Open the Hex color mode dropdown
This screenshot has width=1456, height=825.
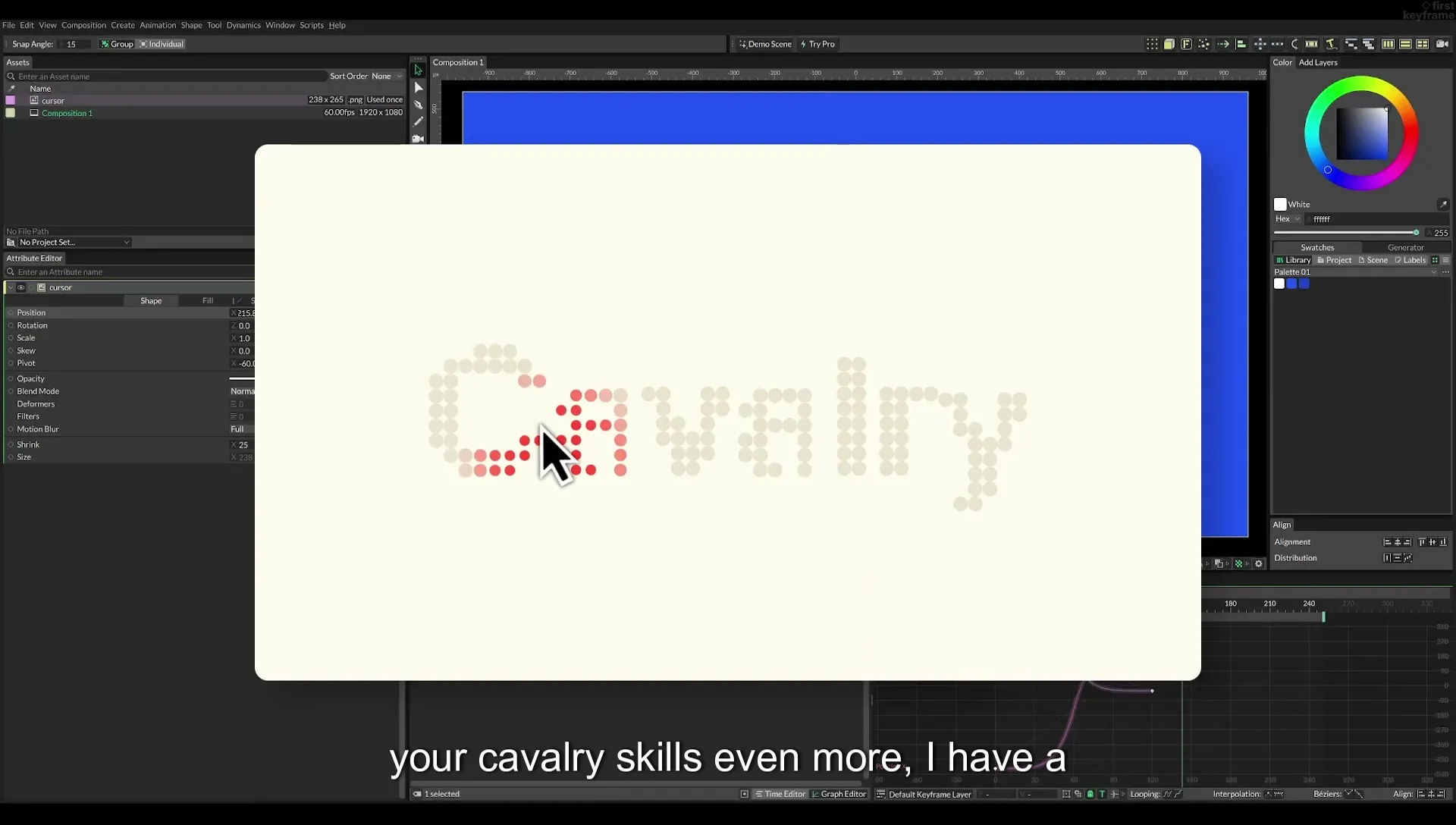(1287, 218)
